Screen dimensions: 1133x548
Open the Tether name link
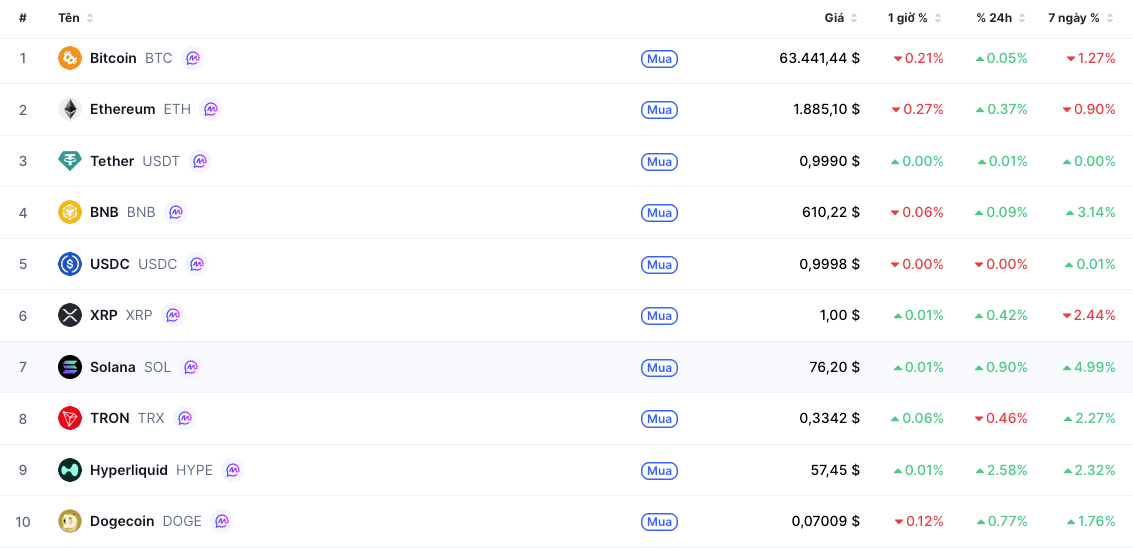tap(112, 160)
